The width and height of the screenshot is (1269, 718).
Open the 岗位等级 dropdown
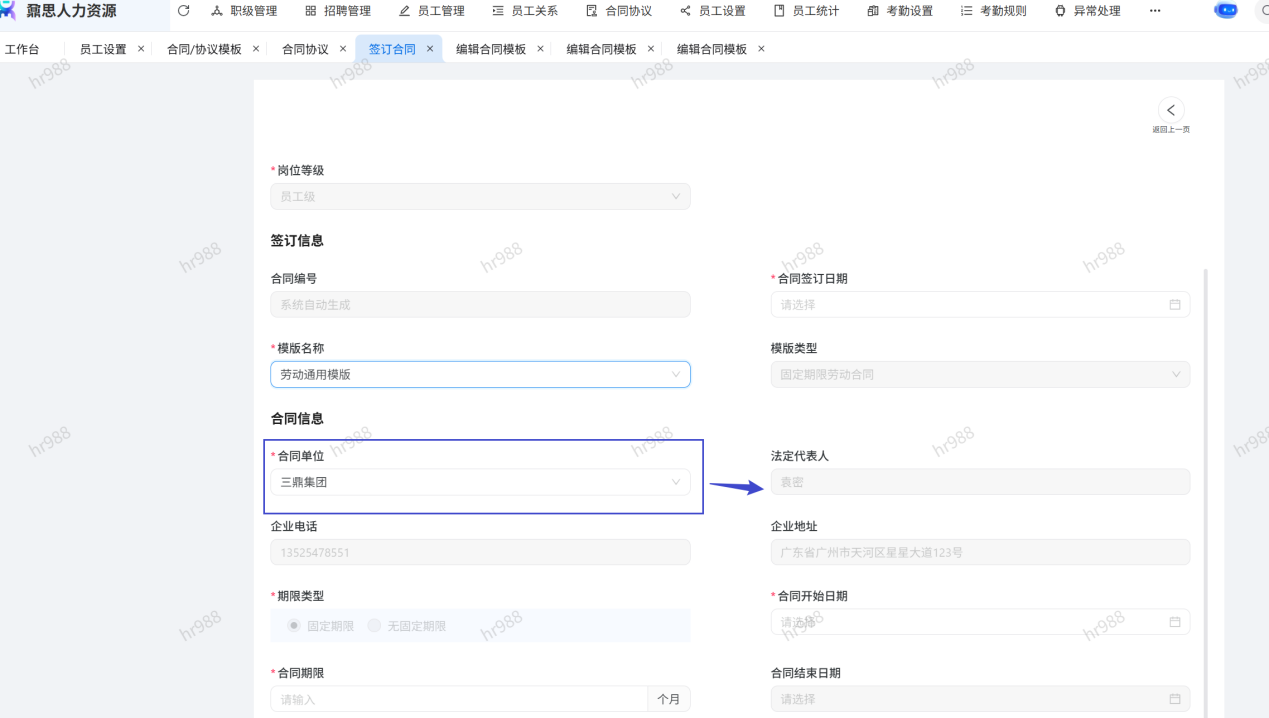tap(480, 197)
